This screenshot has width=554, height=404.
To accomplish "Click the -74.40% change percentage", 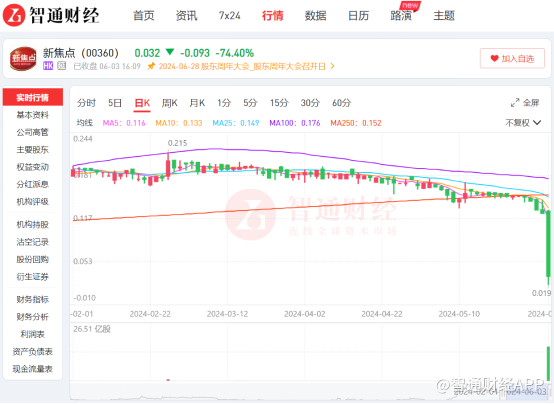I will point(235,53).
